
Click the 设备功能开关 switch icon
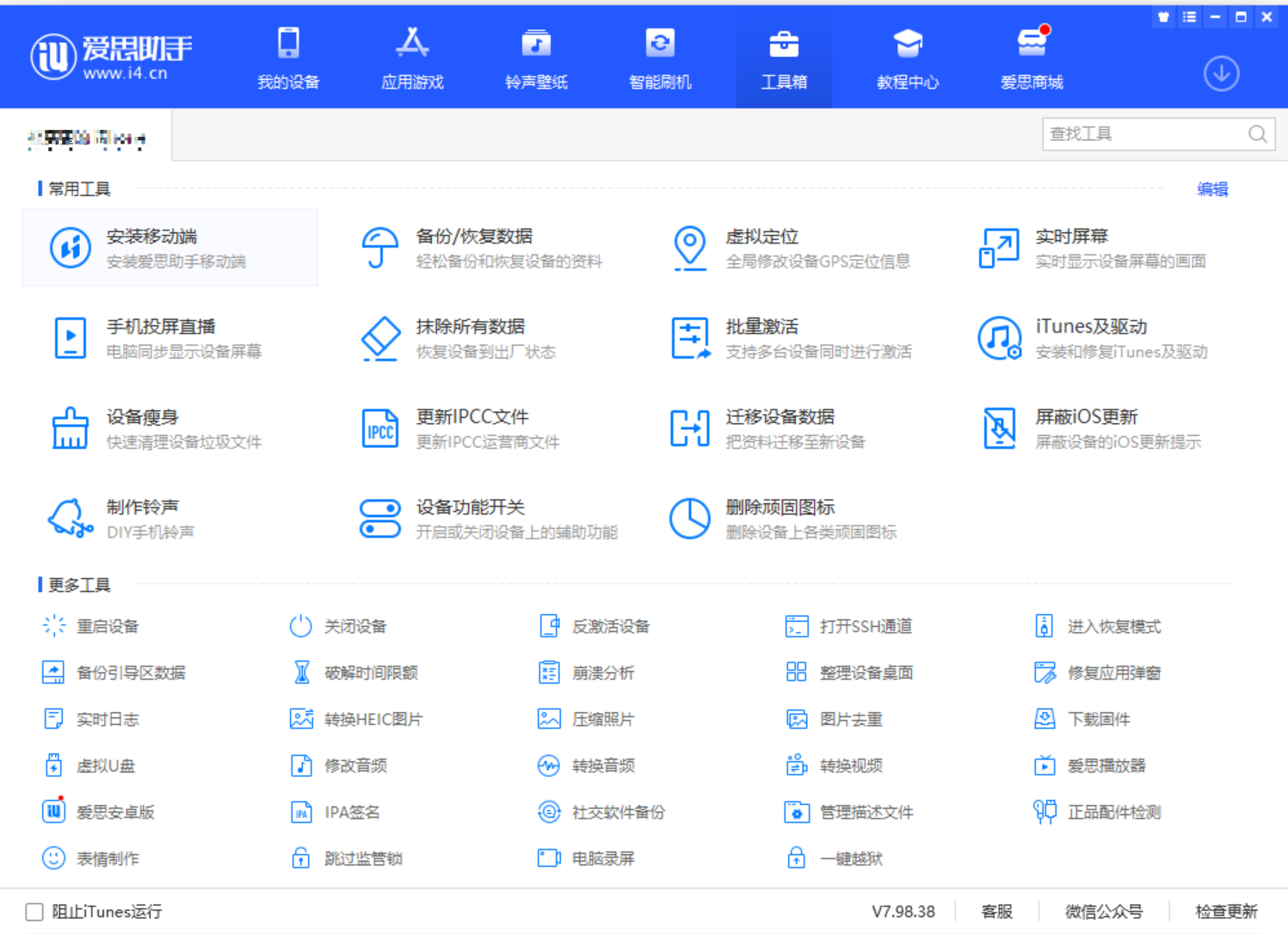[380, 519]
